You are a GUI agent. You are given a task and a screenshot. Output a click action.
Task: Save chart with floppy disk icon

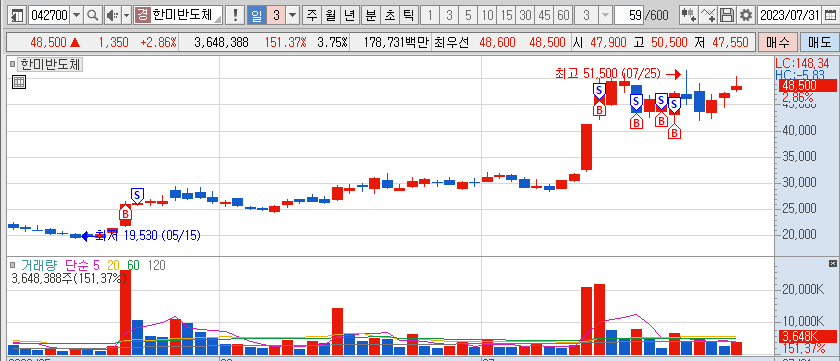coord(727,16)
